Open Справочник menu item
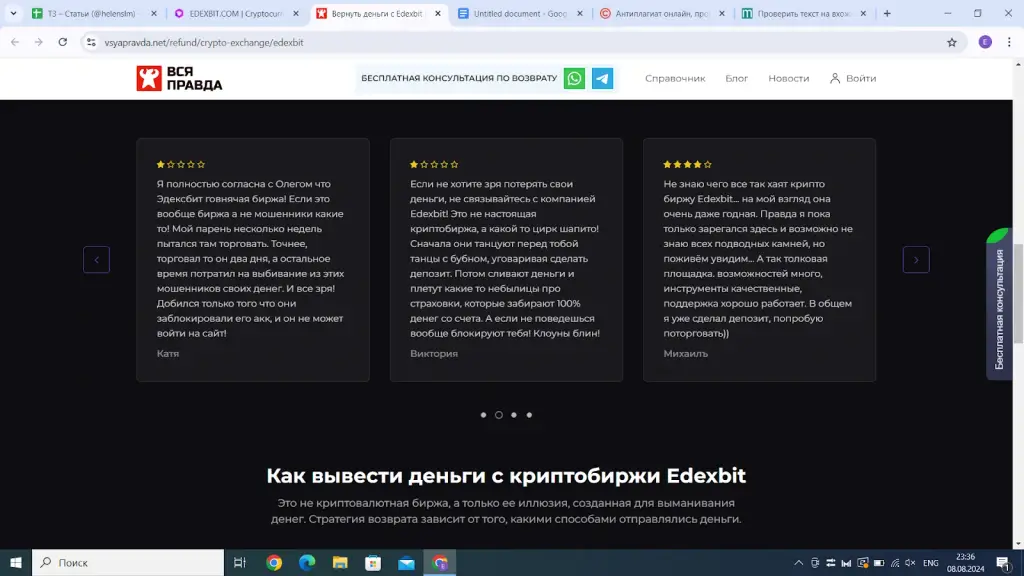This screenshot has width=1024, height=576. point(675,78)
